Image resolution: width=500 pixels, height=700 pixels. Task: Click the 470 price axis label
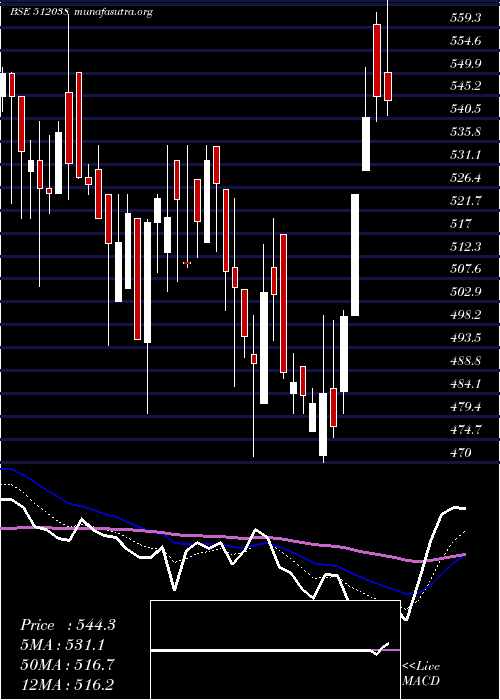tap(460, 453)
